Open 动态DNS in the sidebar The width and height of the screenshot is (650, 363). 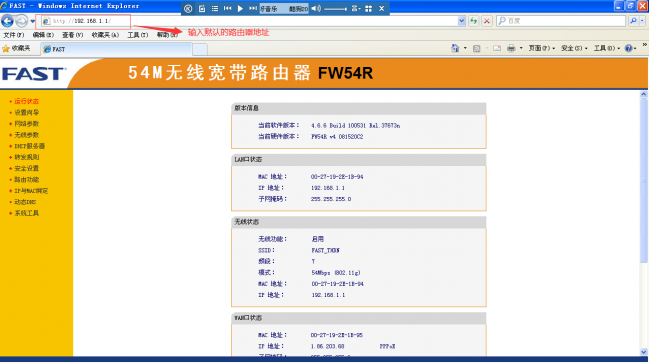click(25, 202)
